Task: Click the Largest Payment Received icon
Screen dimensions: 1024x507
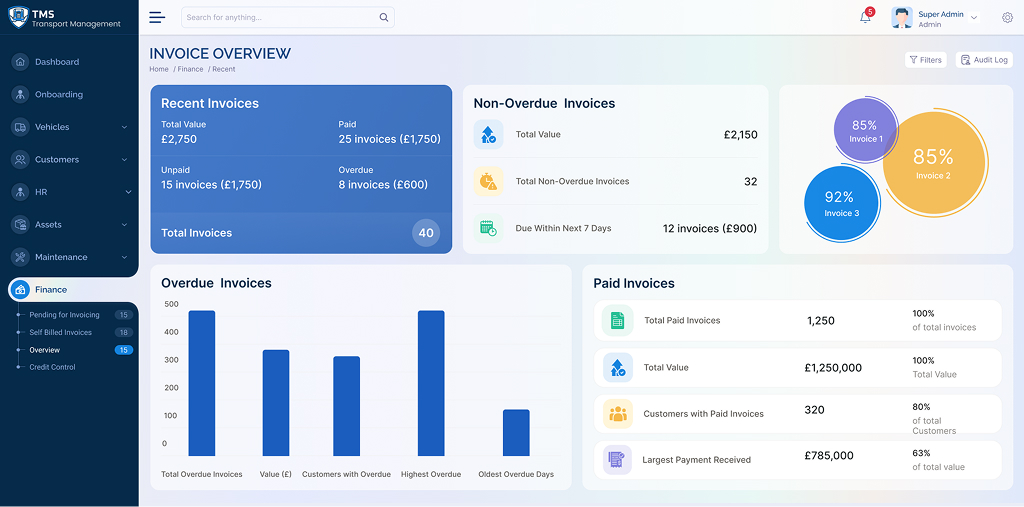Action: (x=617, y=460)
